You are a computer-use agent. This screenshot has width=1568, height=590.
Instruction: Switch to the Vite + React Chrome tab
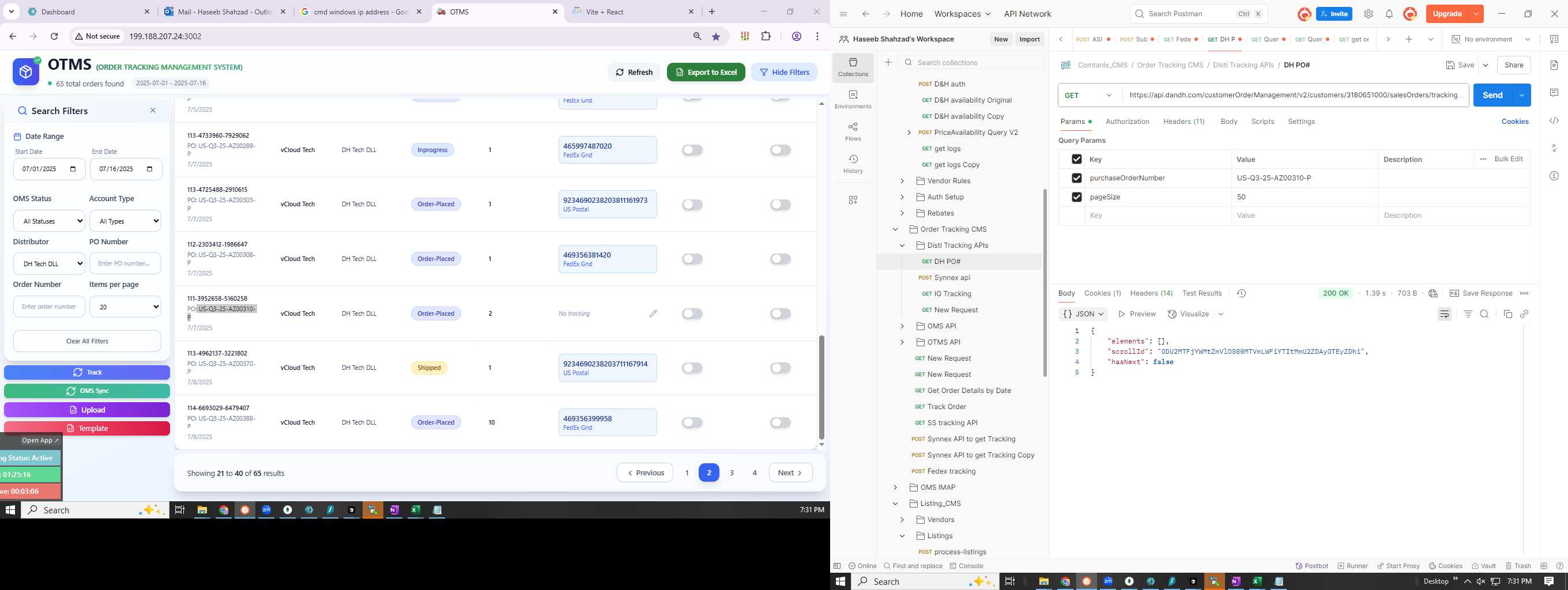click(633, 12)
